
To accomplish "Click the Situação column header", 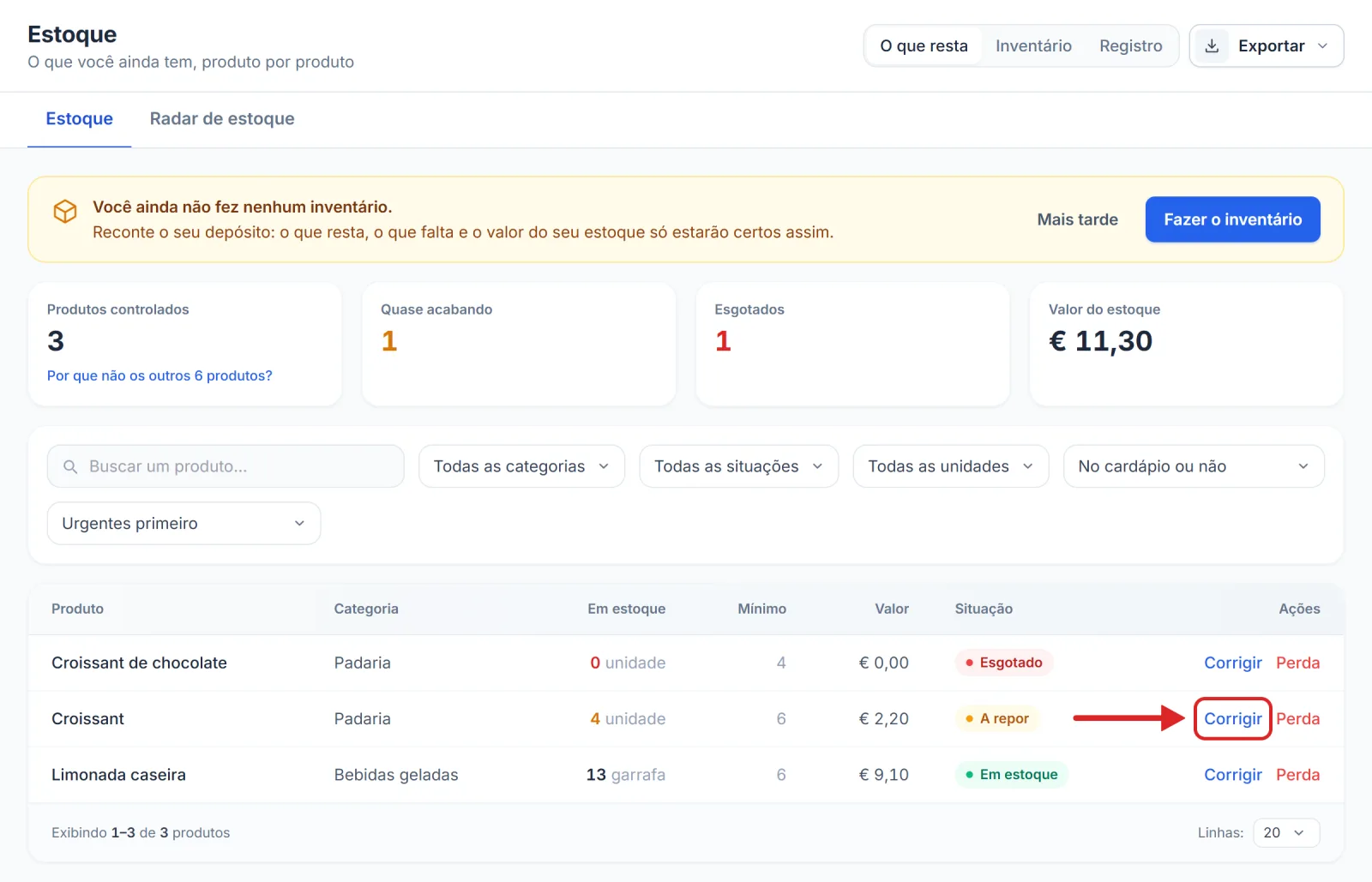I will coord(984,609).
